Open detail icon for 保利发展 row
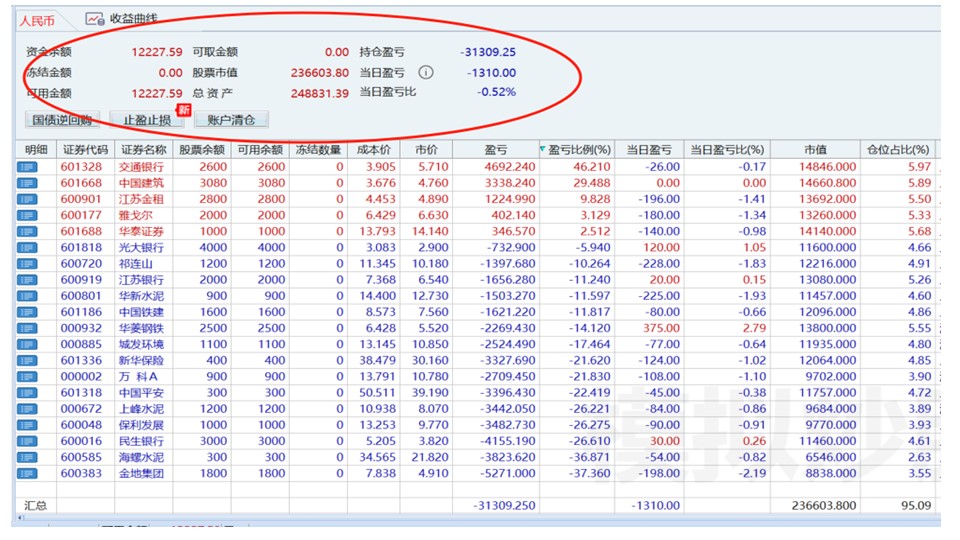Screen dimensions: 960x540 (27, 425)
